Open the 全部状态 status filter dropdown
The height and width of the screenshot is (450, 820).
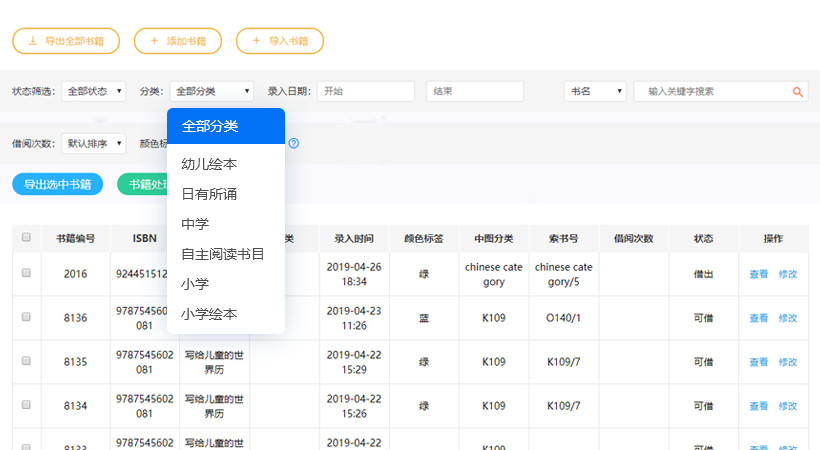[94, 91]
